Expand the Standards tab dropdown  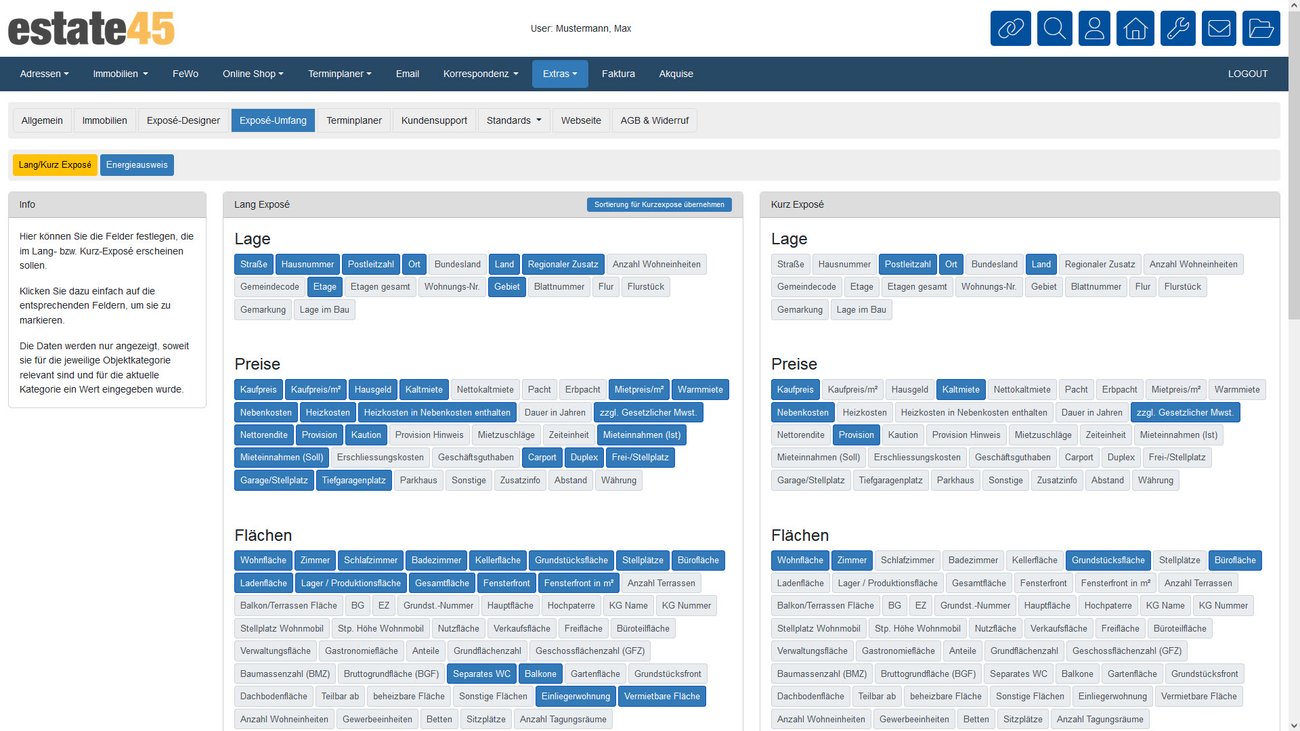tap(514, 120)
